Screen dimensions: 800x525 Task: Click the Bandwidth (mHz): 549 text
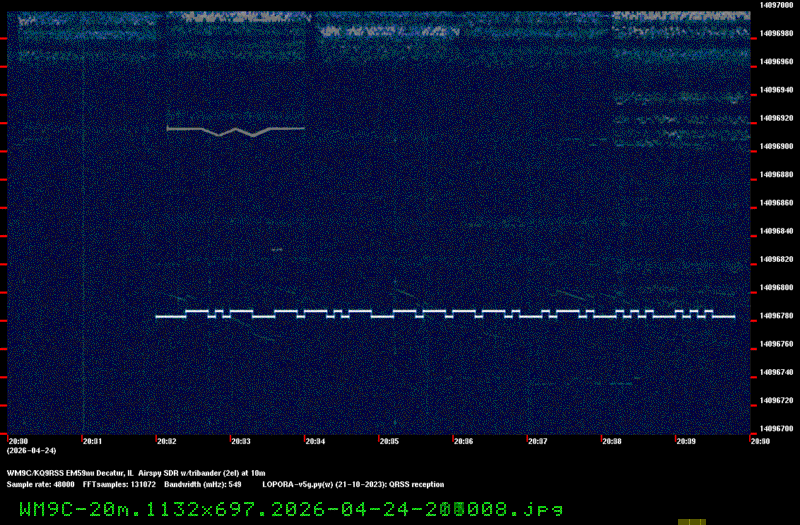point(203,485)
